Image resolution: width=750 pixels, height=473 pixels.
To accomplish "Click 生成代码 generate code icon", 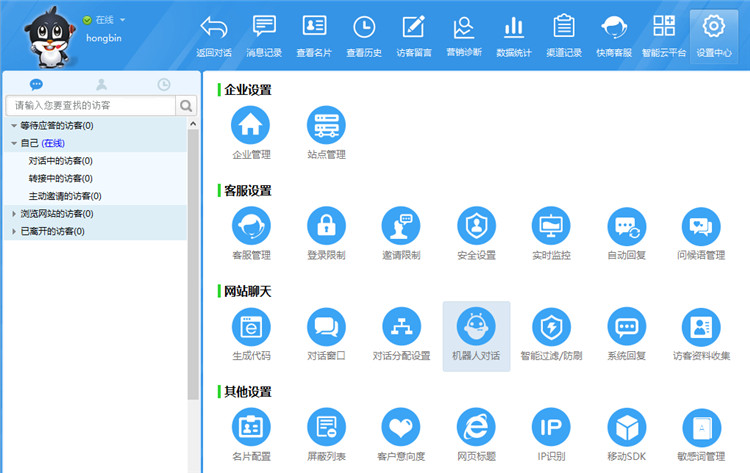I will point(251,327).
